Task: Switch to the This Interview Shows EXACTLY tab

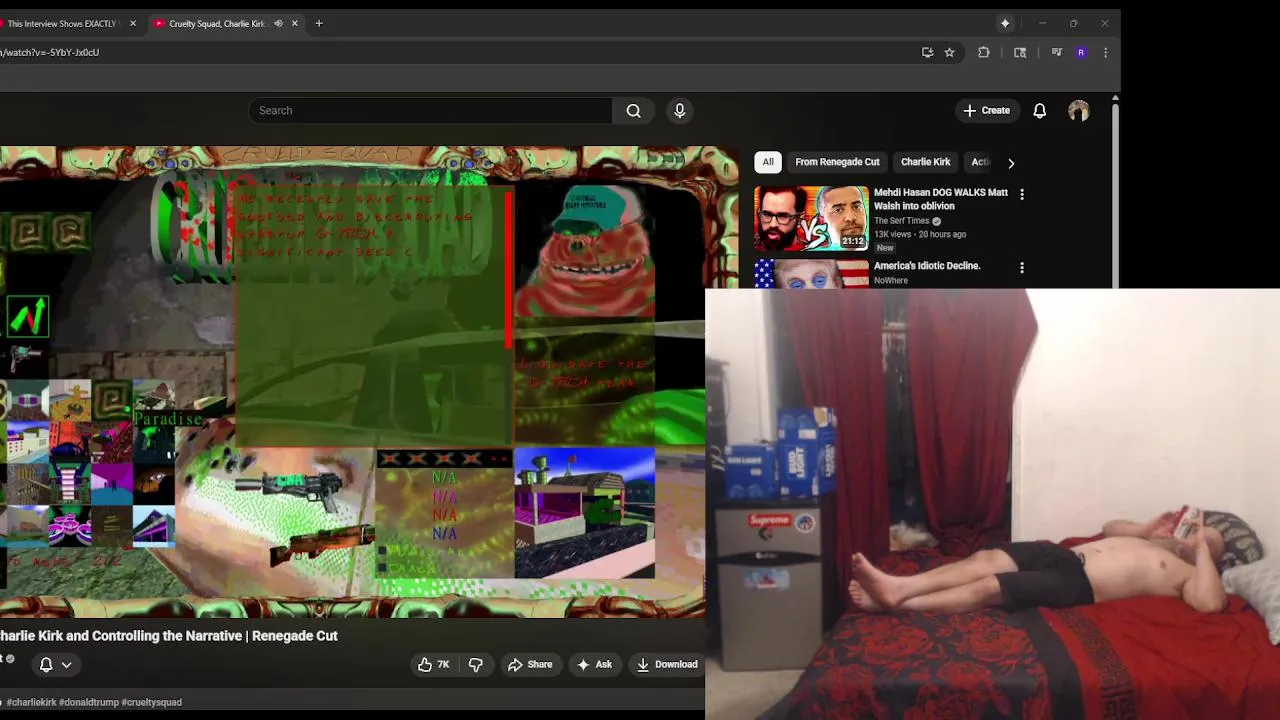Action: click(x=62, y=23)
